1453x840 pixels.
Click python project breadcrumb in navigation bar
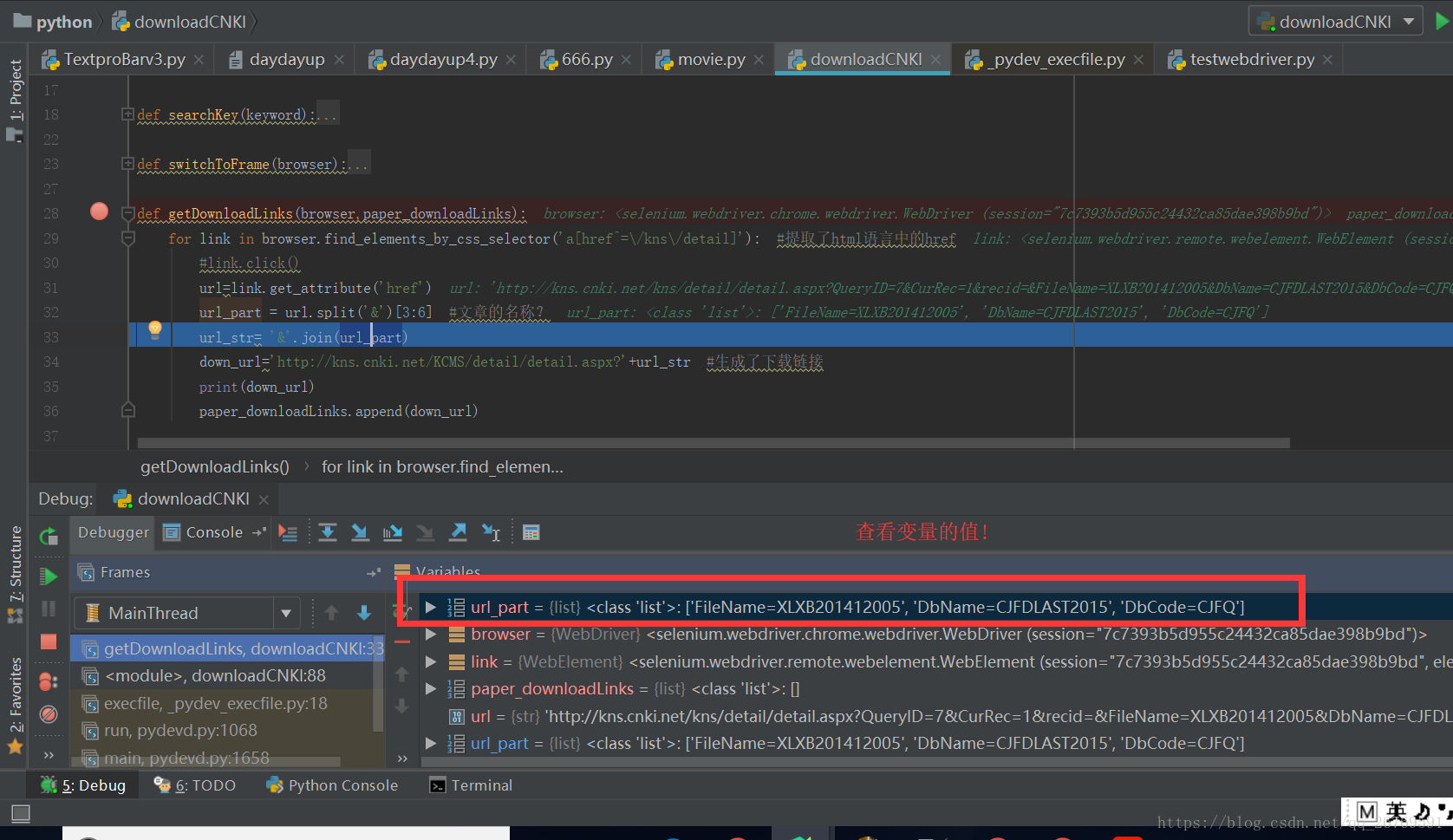[x=53, y=22]
